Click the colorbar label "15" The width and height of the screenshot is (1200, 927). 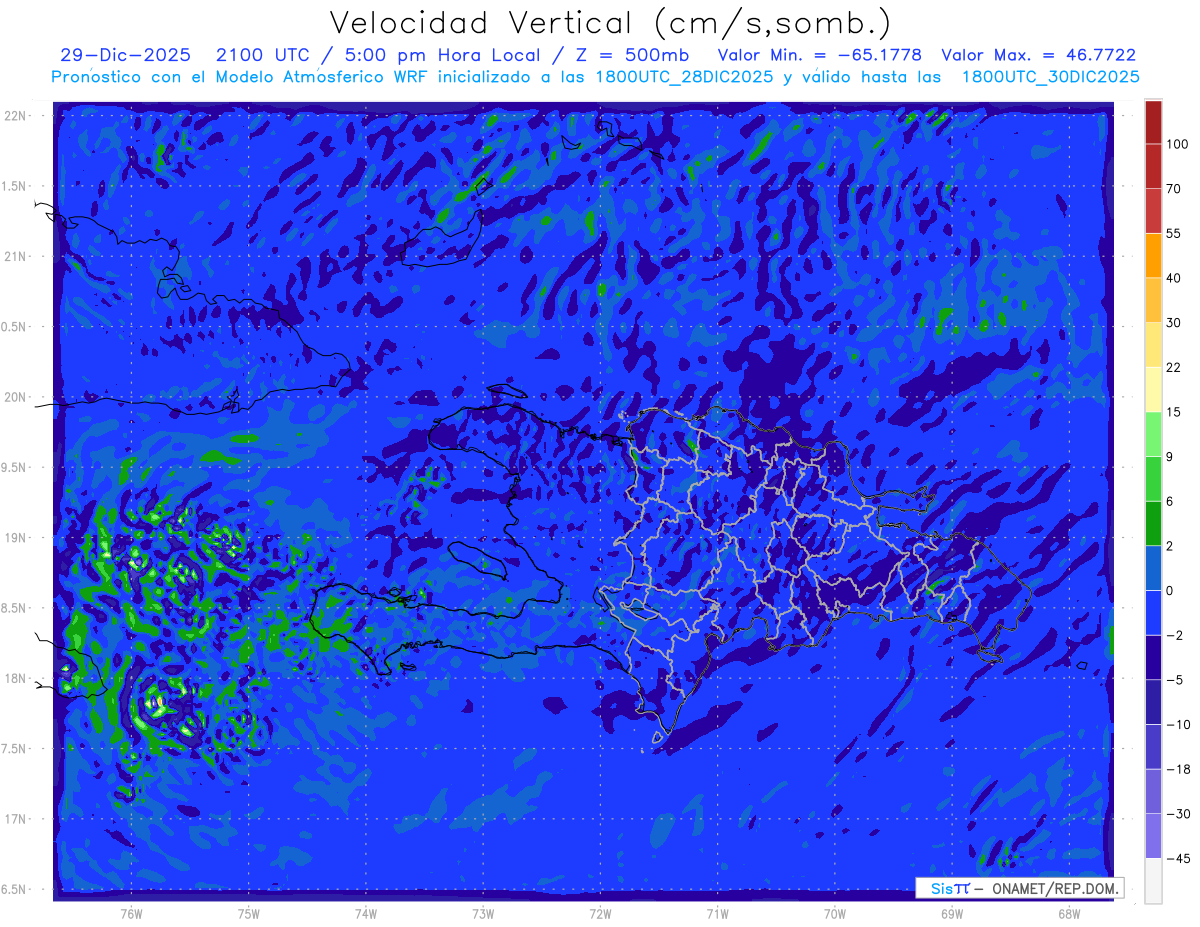[1175, 412]
